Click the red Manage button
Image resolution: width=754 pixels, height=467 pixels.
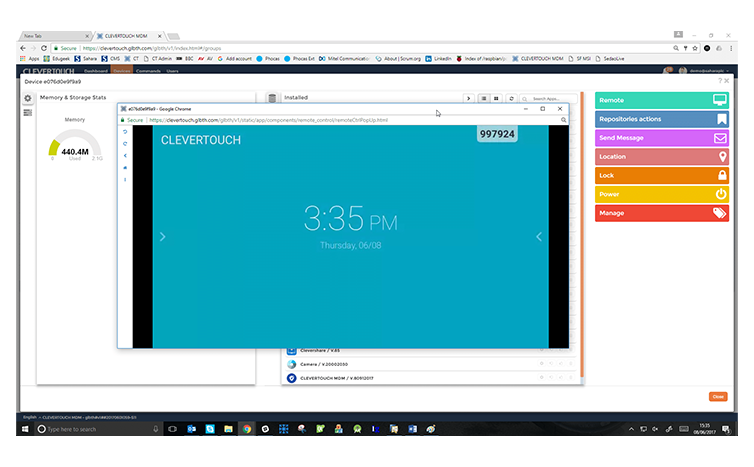click(x=662, y=213)
